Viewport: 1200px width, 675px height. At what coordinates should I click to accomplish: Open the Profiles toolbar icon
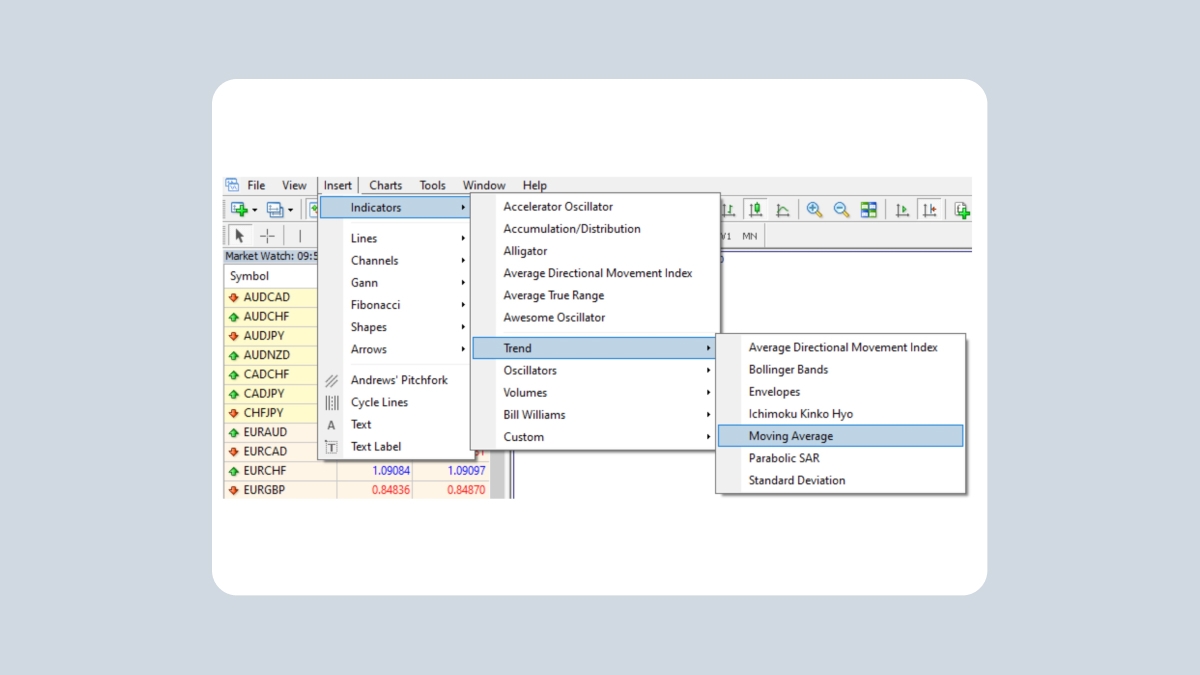pyautogui.click(x=274, y=209)
